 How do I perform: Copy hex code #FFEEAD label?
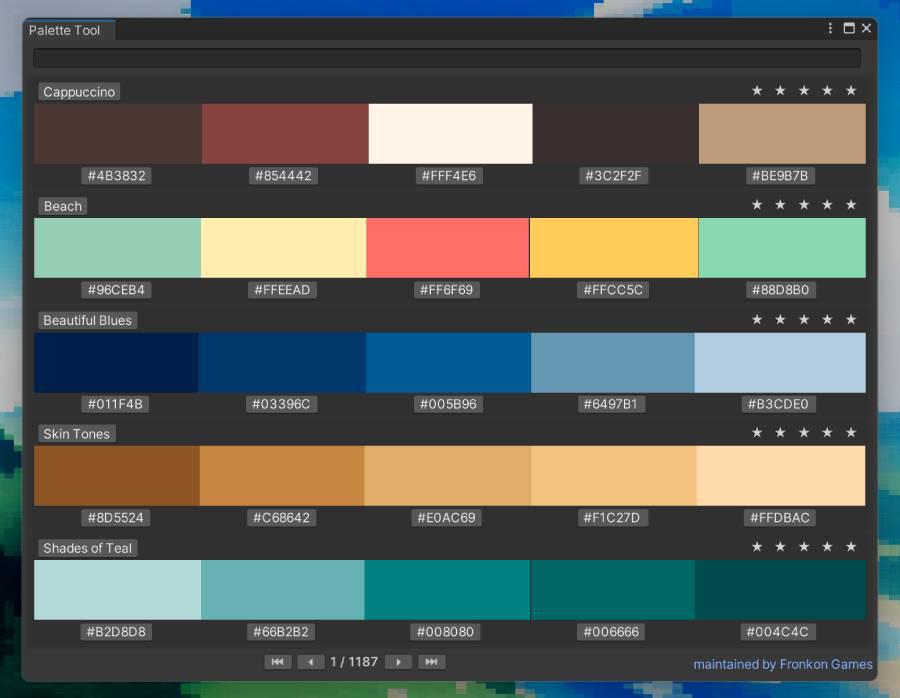click(282, 290)
